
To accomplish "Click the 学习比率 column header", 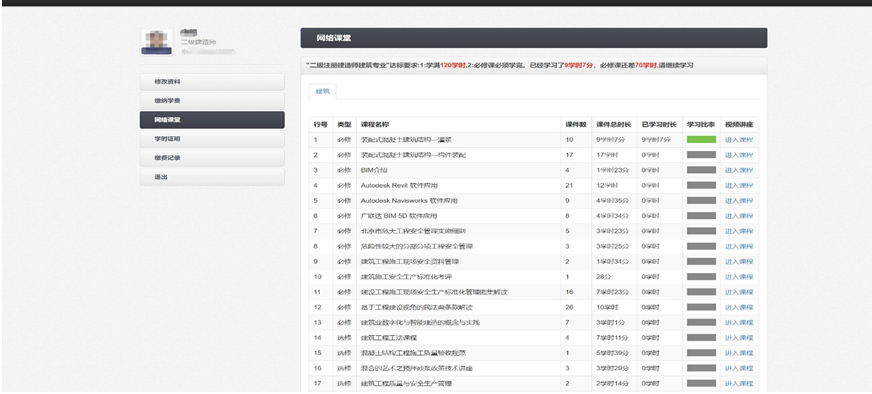I will pos(701,125).
